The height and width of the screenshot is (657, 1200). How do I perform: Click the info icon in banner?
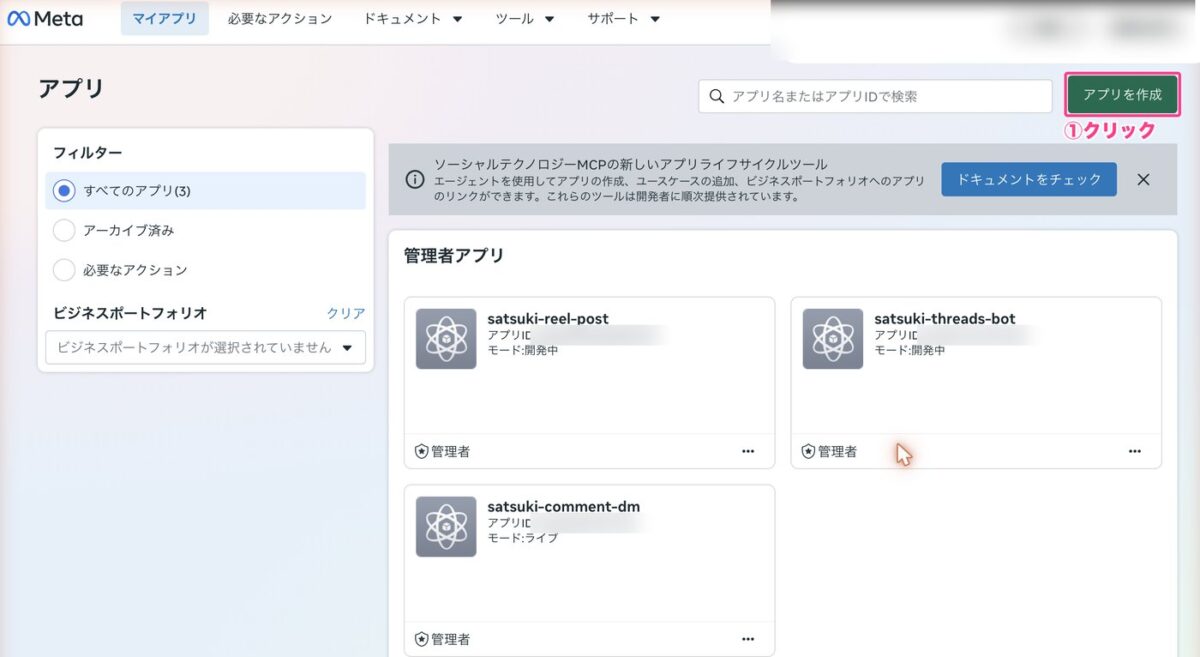[x=414, y=180]
